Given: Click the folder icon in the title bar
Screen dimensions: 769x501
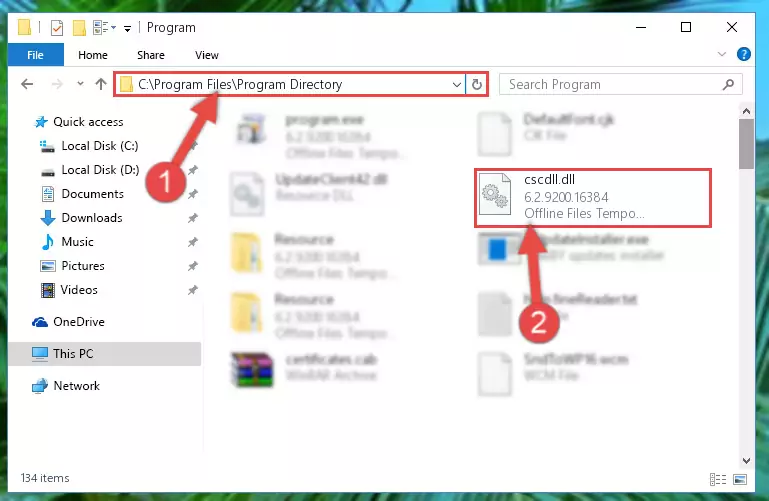Looking at the screenshot, I should [x=24, y=28].
